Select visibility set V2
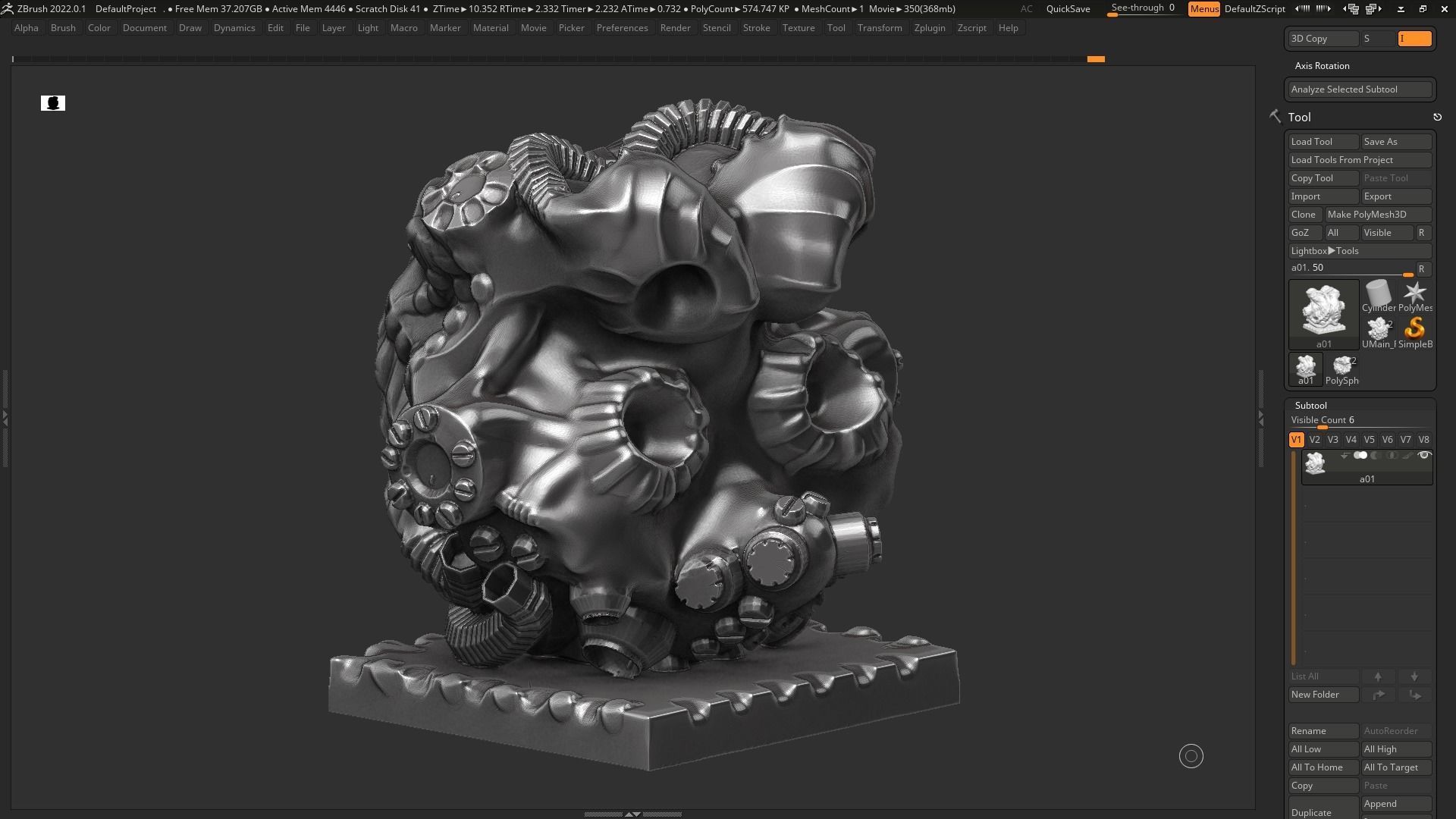 (x=1314, y=440)
